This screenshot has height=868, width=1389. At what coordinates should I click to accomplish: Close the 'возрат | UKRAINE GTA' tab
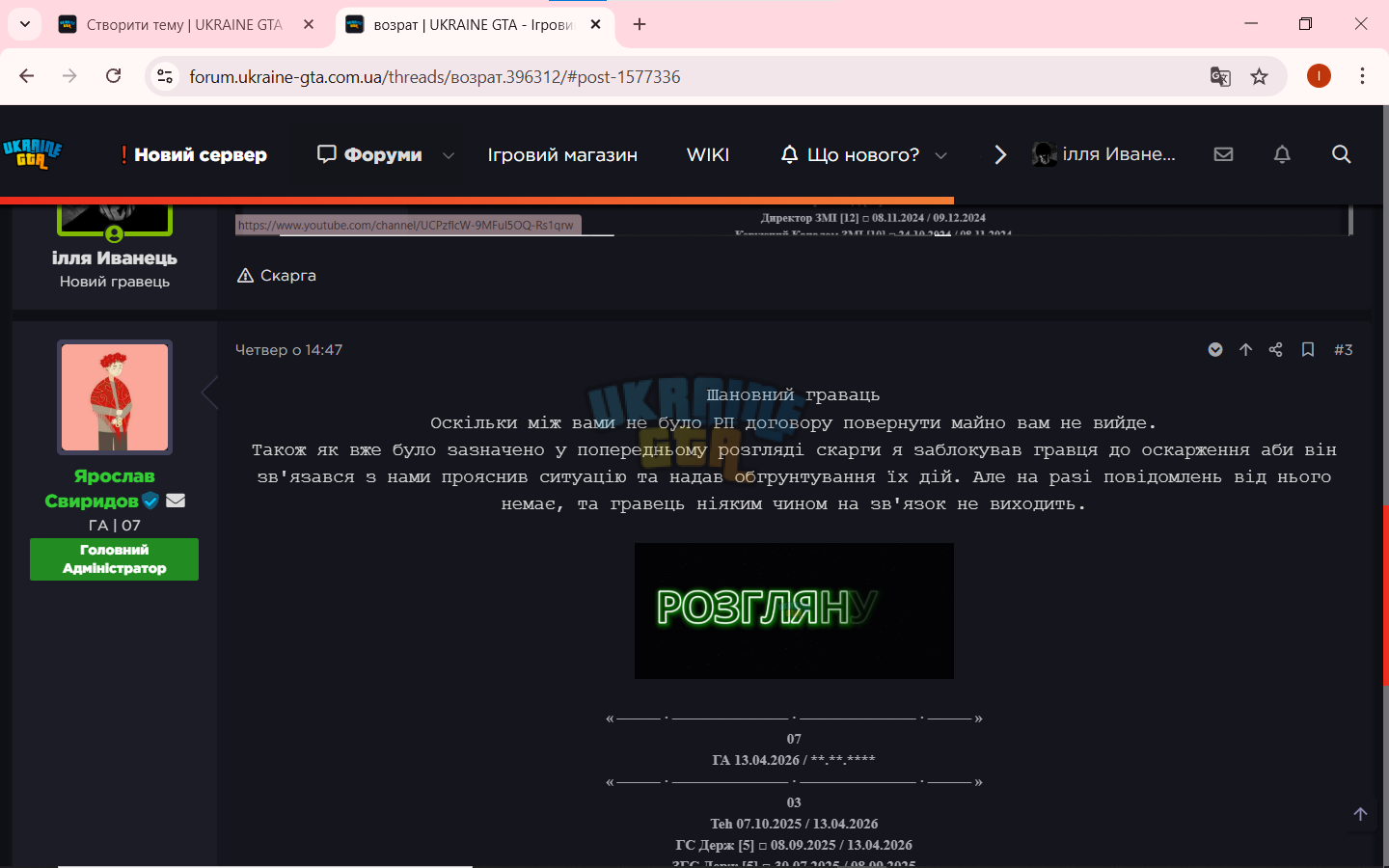[x=596, y=25]
